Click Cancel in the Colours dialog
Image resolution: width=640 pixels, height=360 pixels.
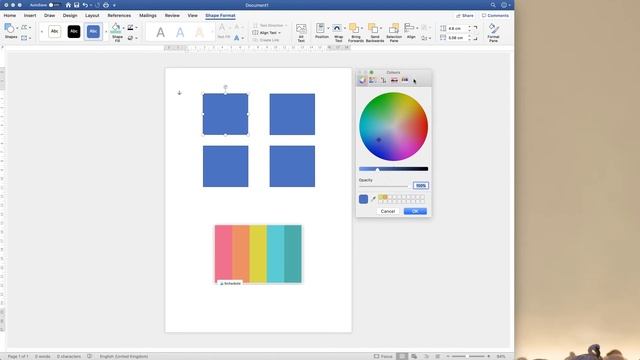[x=388, y=211]
